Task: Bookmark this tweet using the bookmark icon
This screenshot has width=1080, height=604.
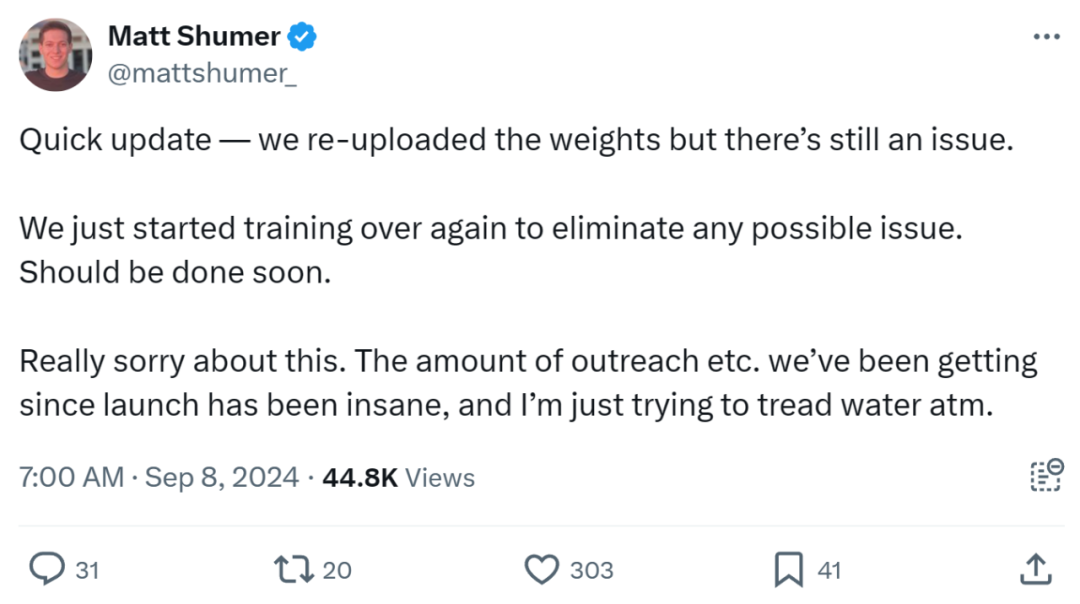Action: tap(789, 570)
